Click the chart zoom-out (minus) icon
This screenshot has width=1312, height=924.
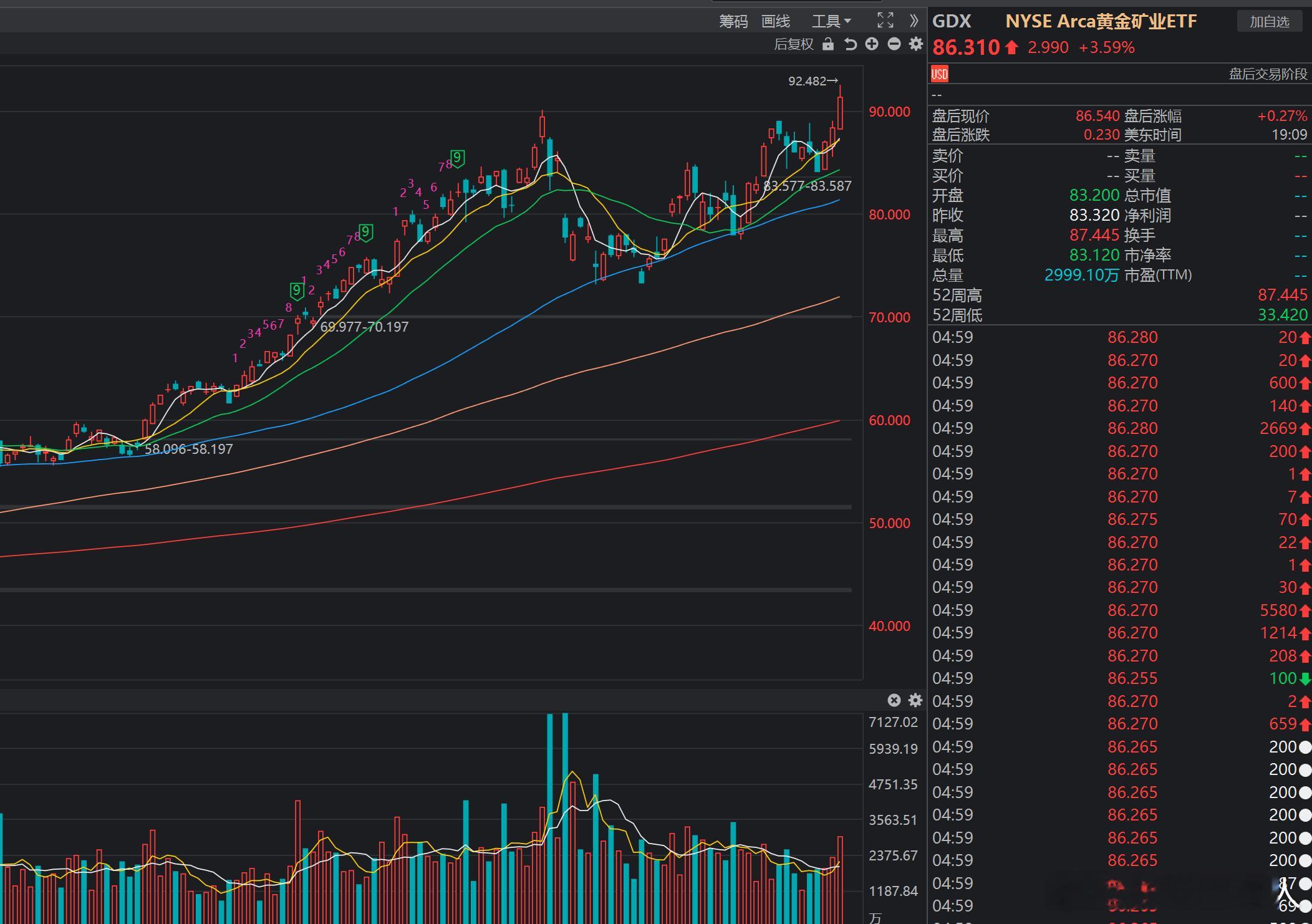894,44
